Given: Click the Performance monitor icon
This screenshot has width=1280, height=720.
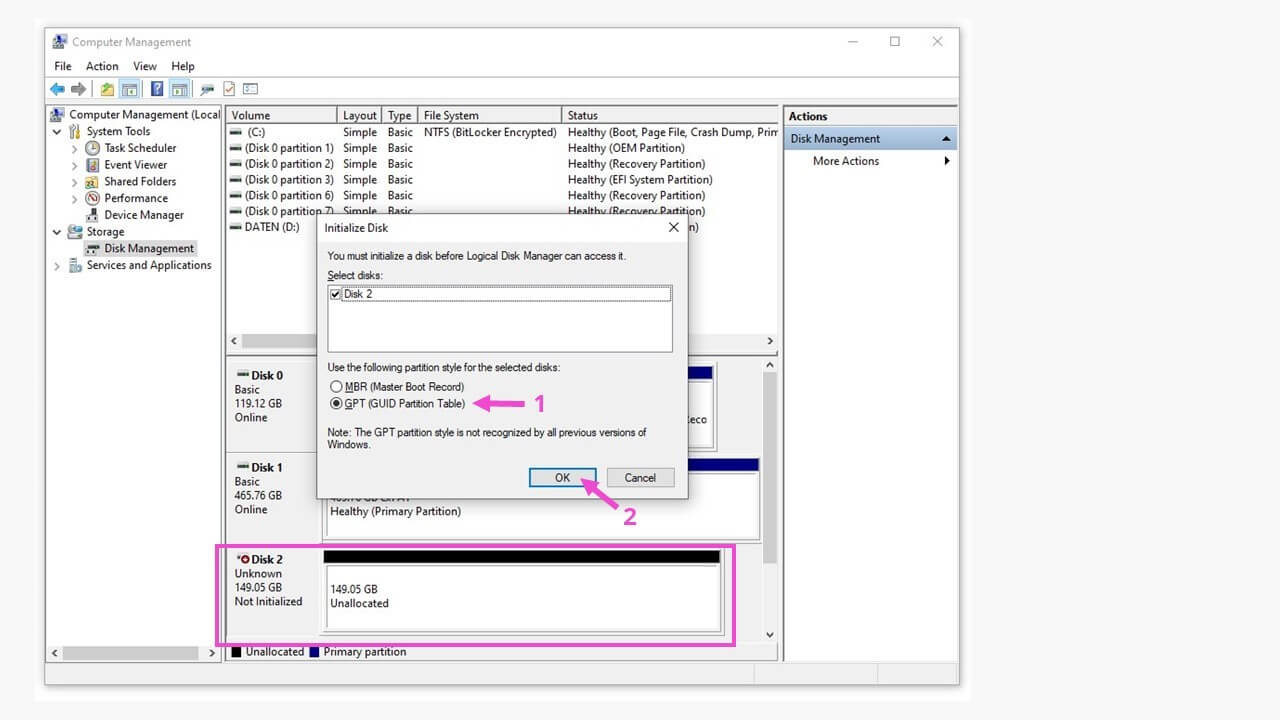Looking at the screenshot, I should point(93,198).
